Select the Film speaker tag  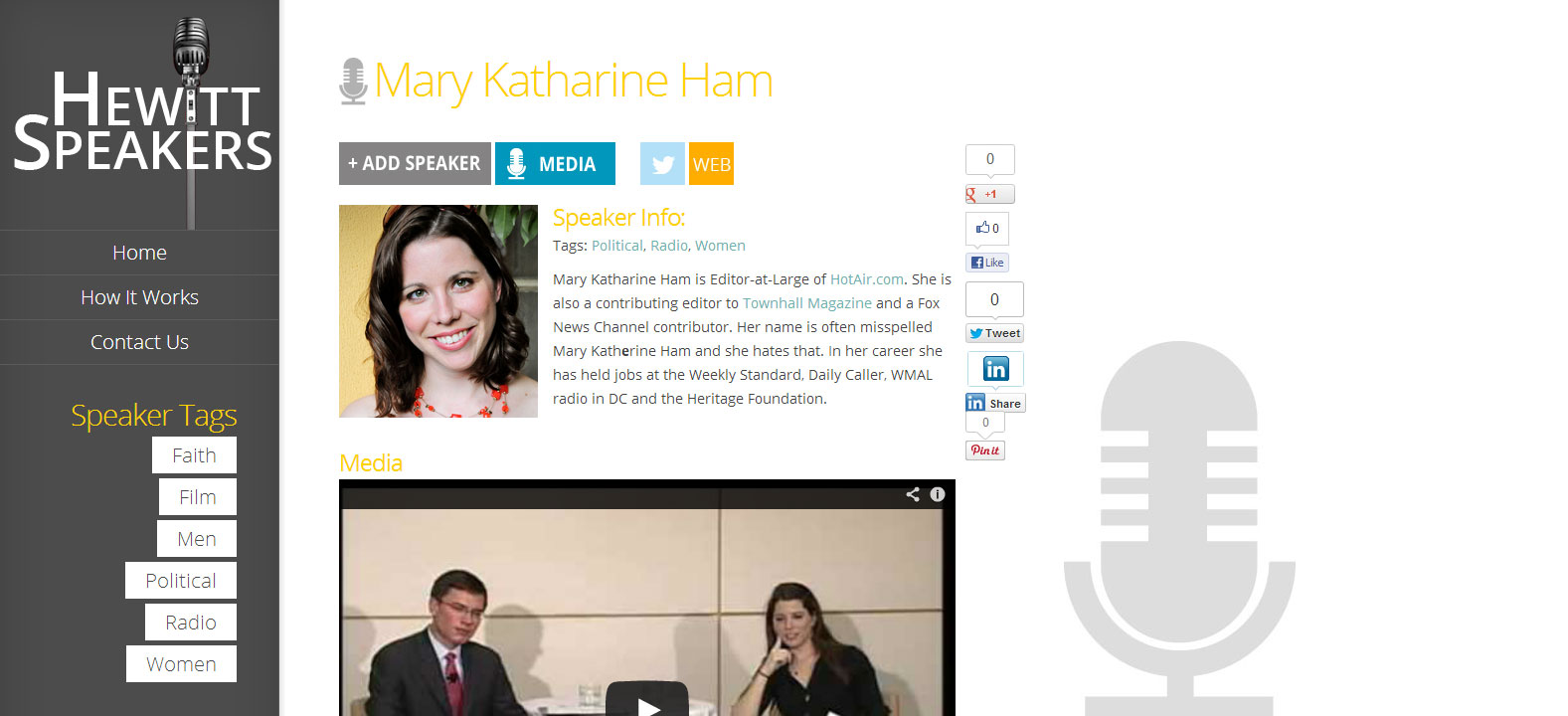[197, 497]
